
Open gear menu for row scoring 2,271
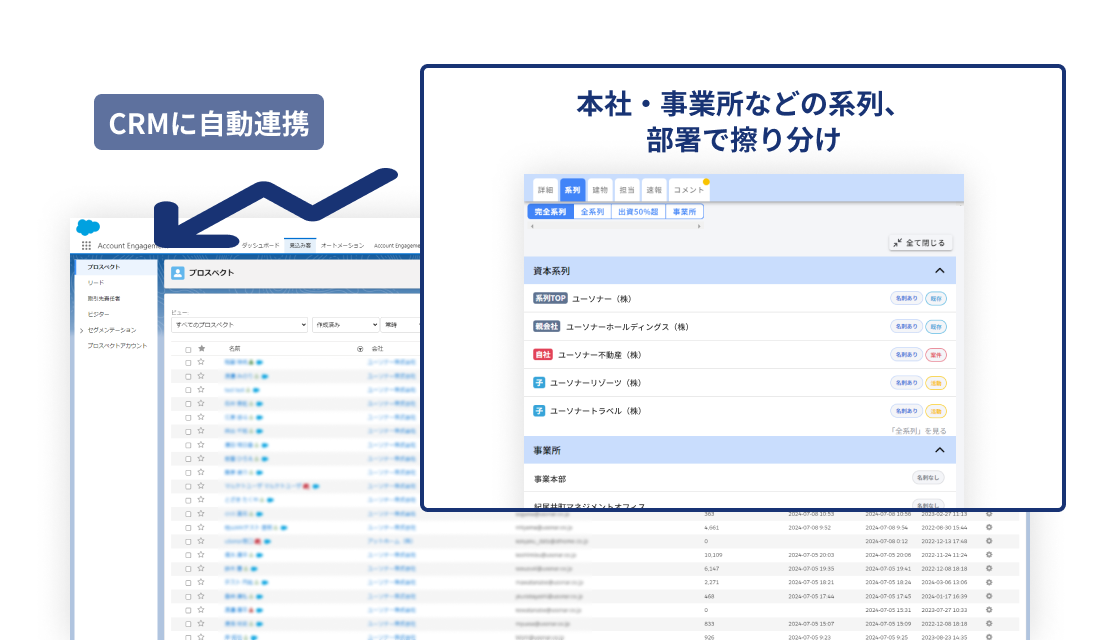[989, 582]
